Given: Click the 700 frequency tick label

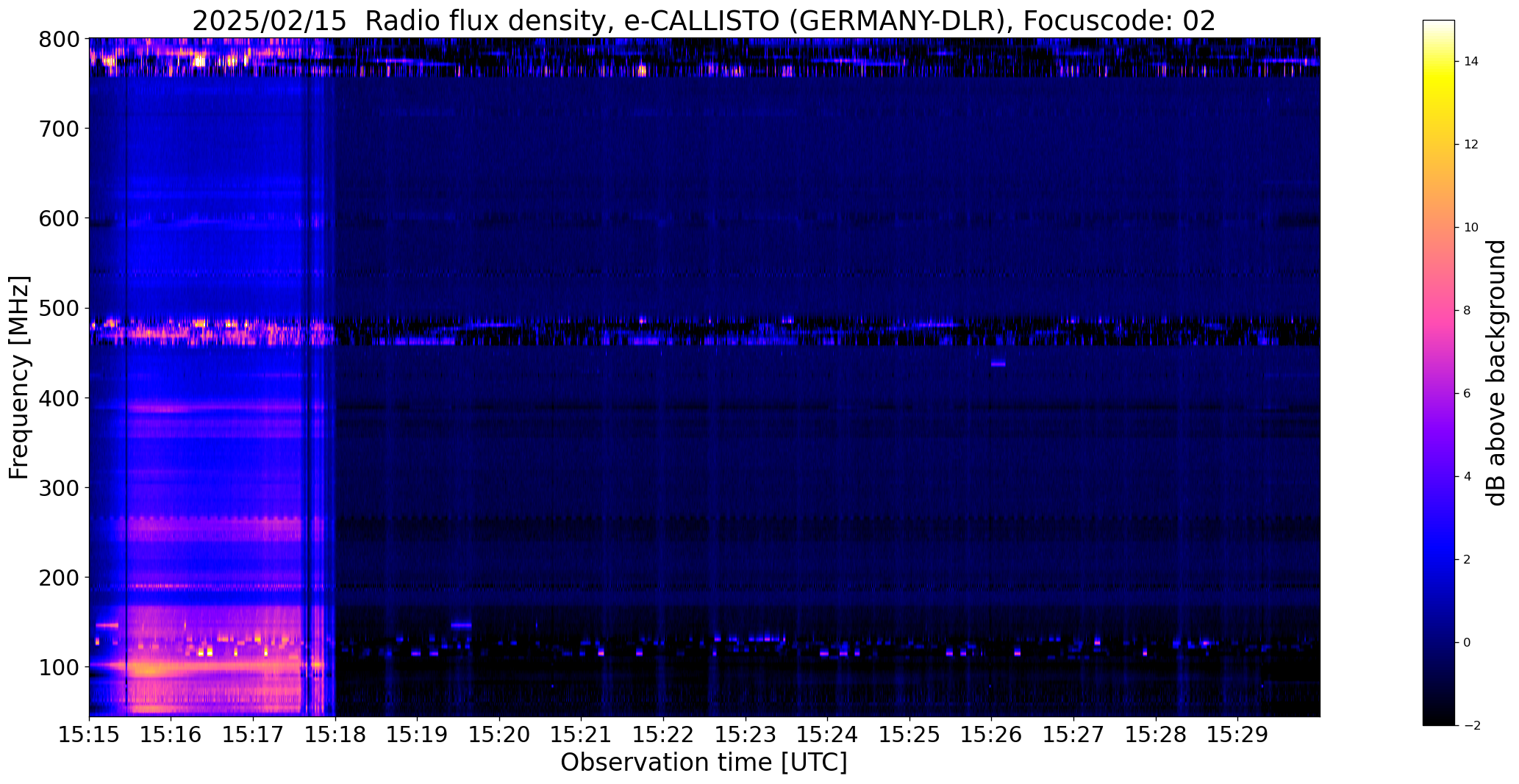Looking at the screenshot, I should pyautogui.click(x=58, y=129).
